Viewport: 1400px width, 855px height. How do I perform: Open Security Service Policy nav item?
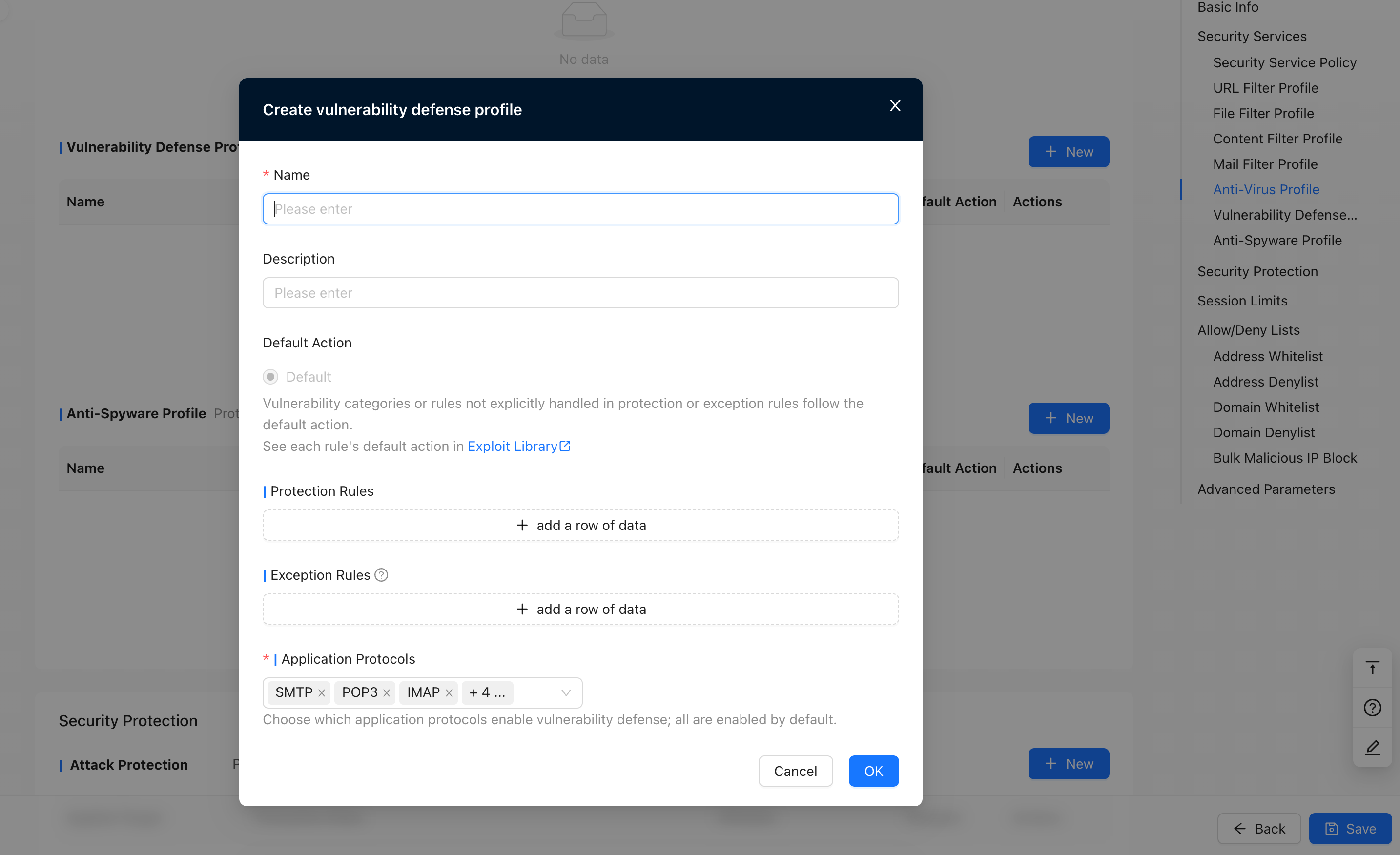[1285, 62]
